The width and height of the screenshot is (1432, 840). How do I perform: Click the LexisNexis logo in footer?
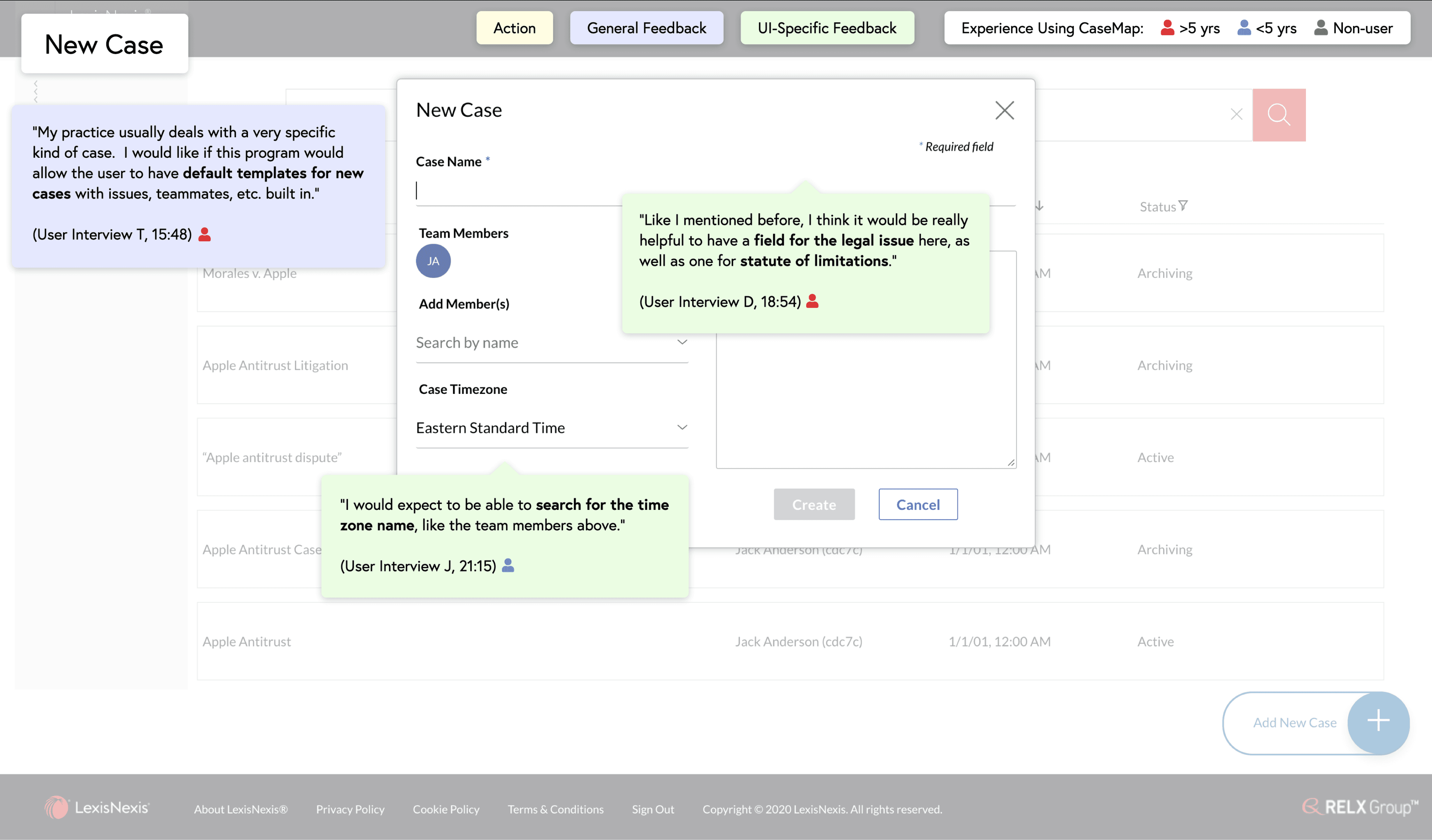click(97, 808)
